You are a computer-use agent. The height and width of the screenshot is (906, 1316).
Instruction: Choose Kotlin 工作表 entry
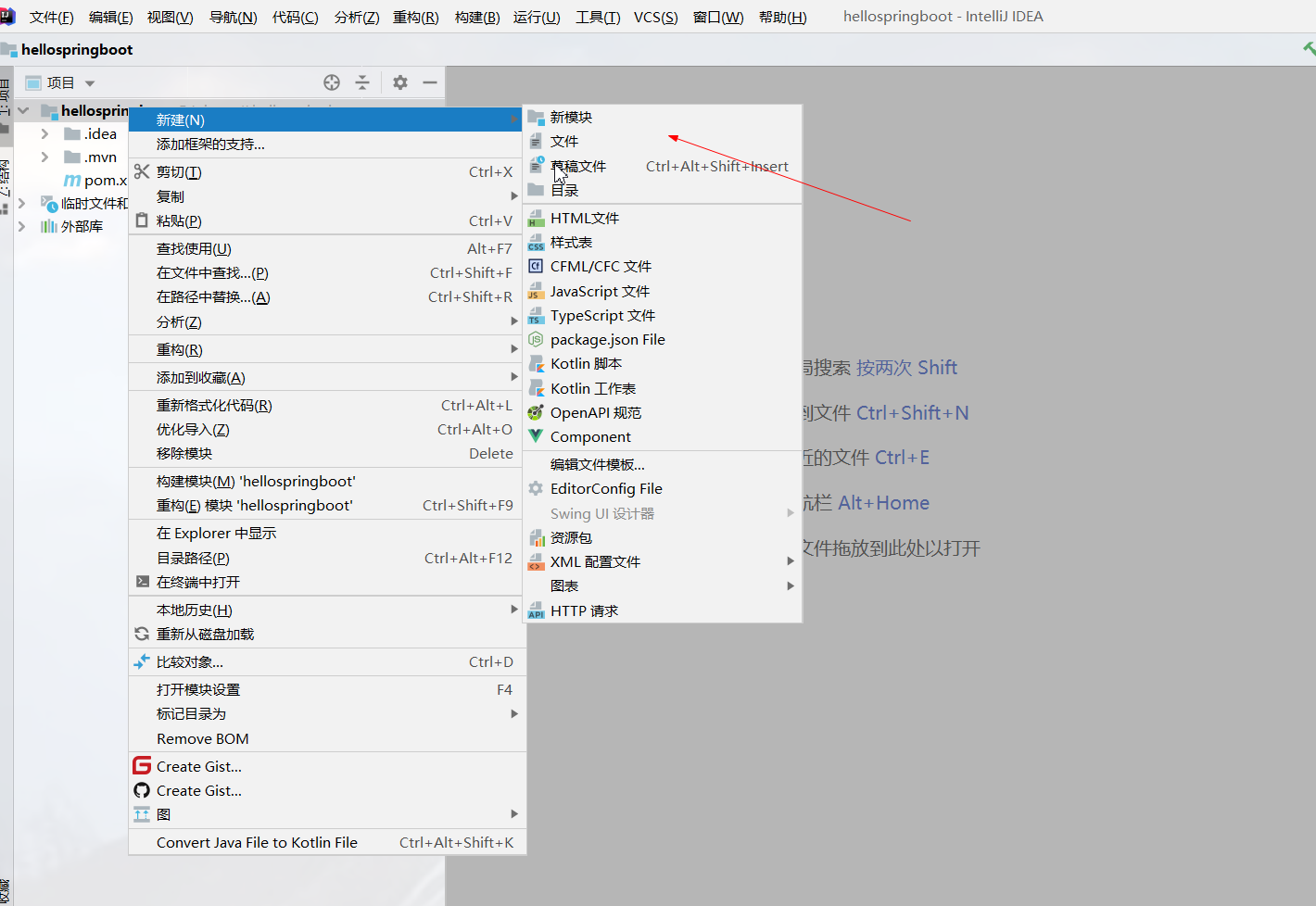pos(663,388)
